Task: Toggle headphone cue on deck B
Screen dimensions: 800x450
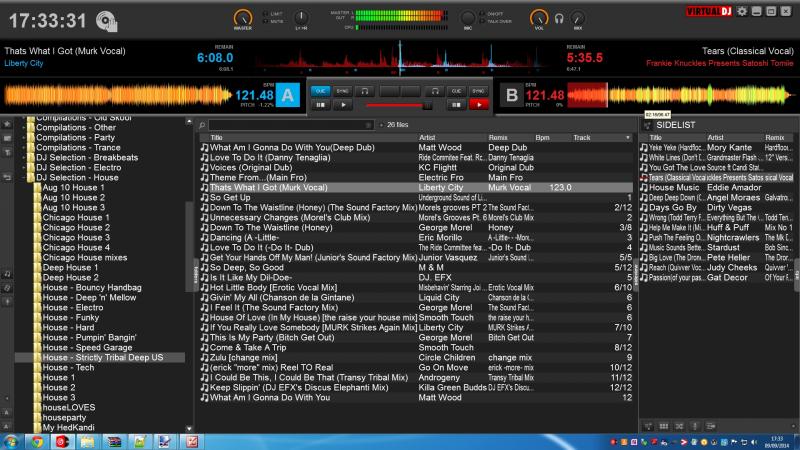Action: pyautogui.click(x=436, y=90)
